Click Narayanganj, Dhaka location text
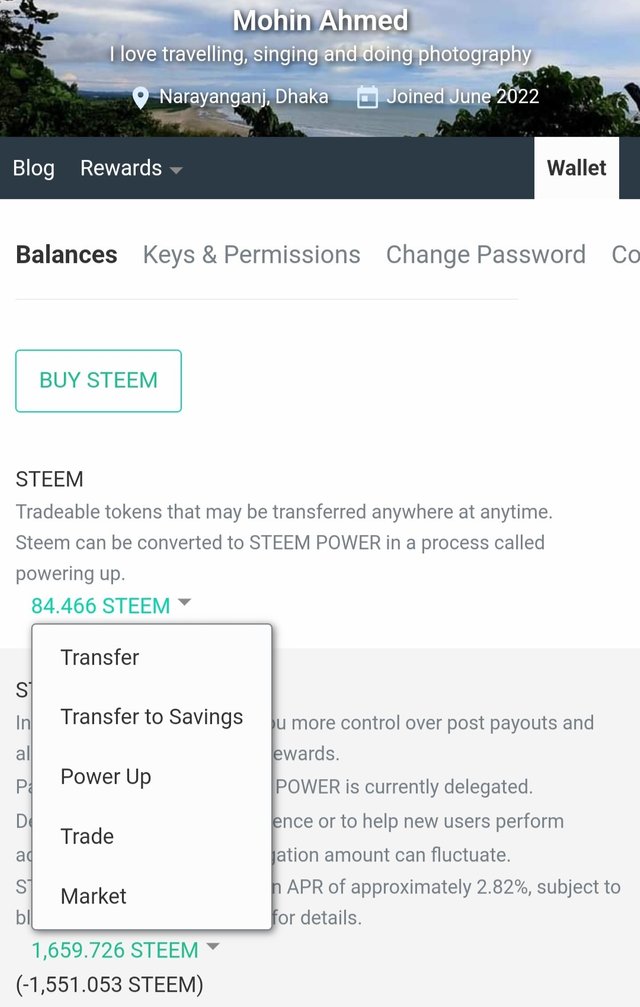The height and width of the screenshot is (1007, 640). (x=244, y=97)
